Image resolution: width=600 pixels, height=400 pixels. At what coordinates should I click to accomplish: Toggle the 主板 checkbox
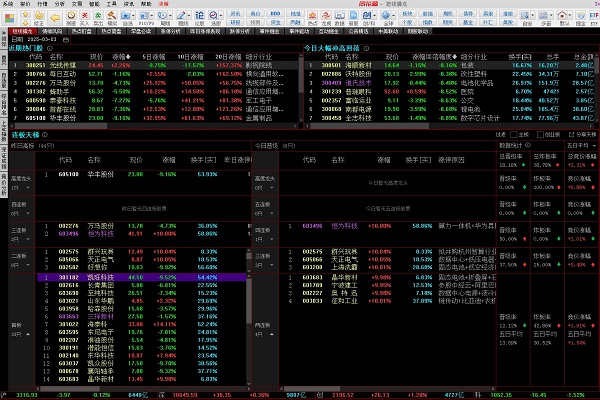[514, 133]
